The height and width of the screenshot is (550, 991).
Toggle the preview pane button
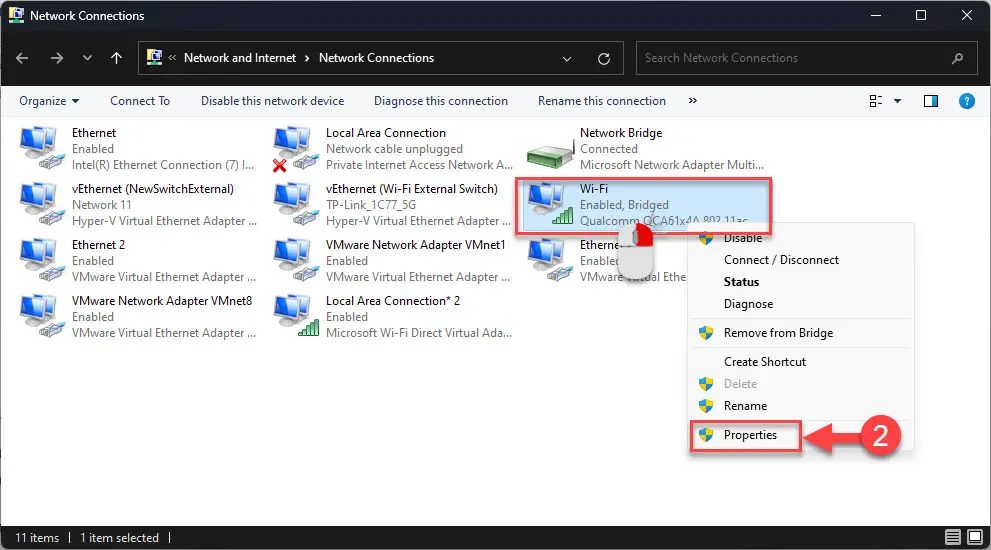[x=931, y=101]
